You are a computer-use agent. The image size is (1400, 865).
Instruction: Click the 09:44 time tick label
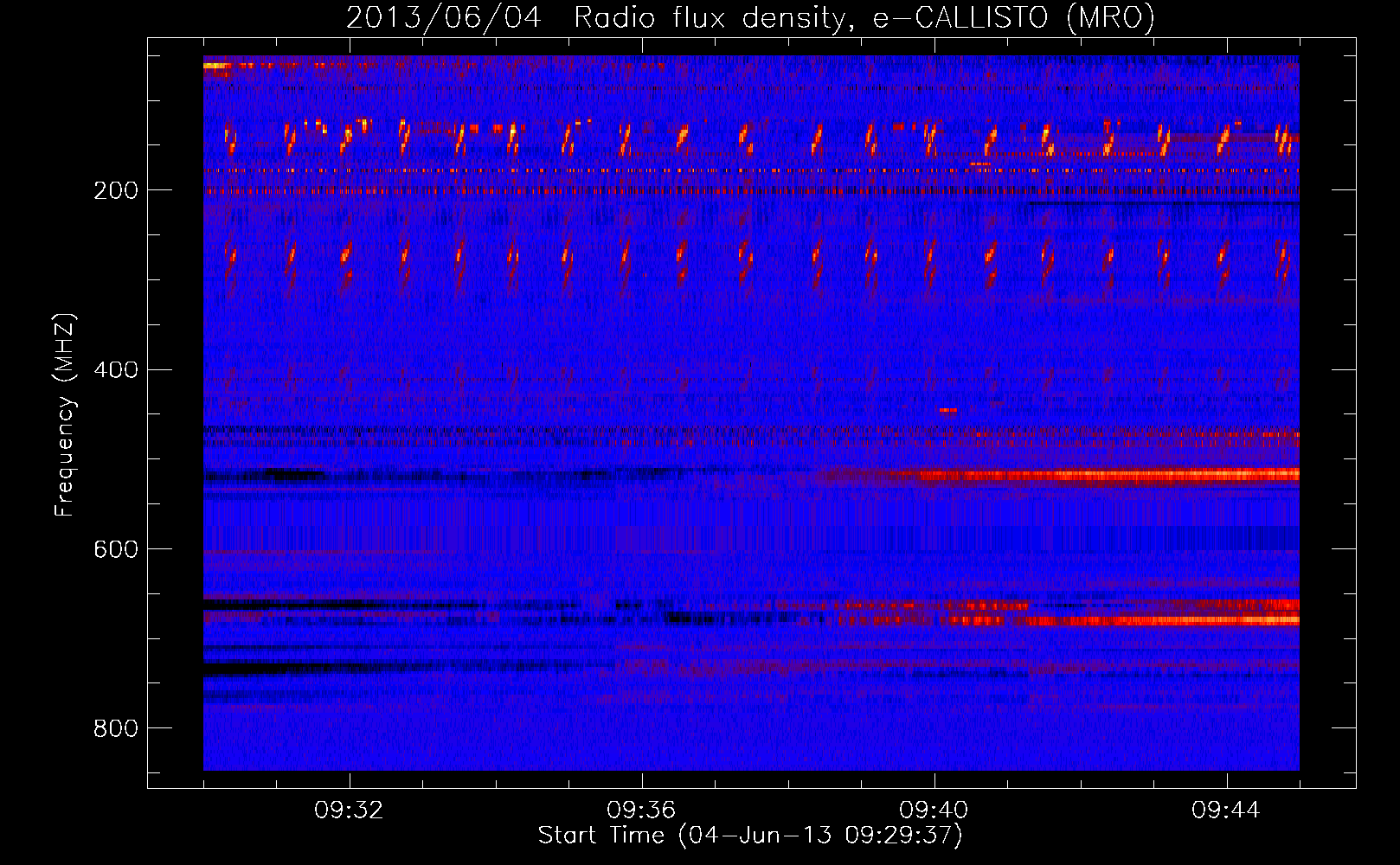(1226, 811)
